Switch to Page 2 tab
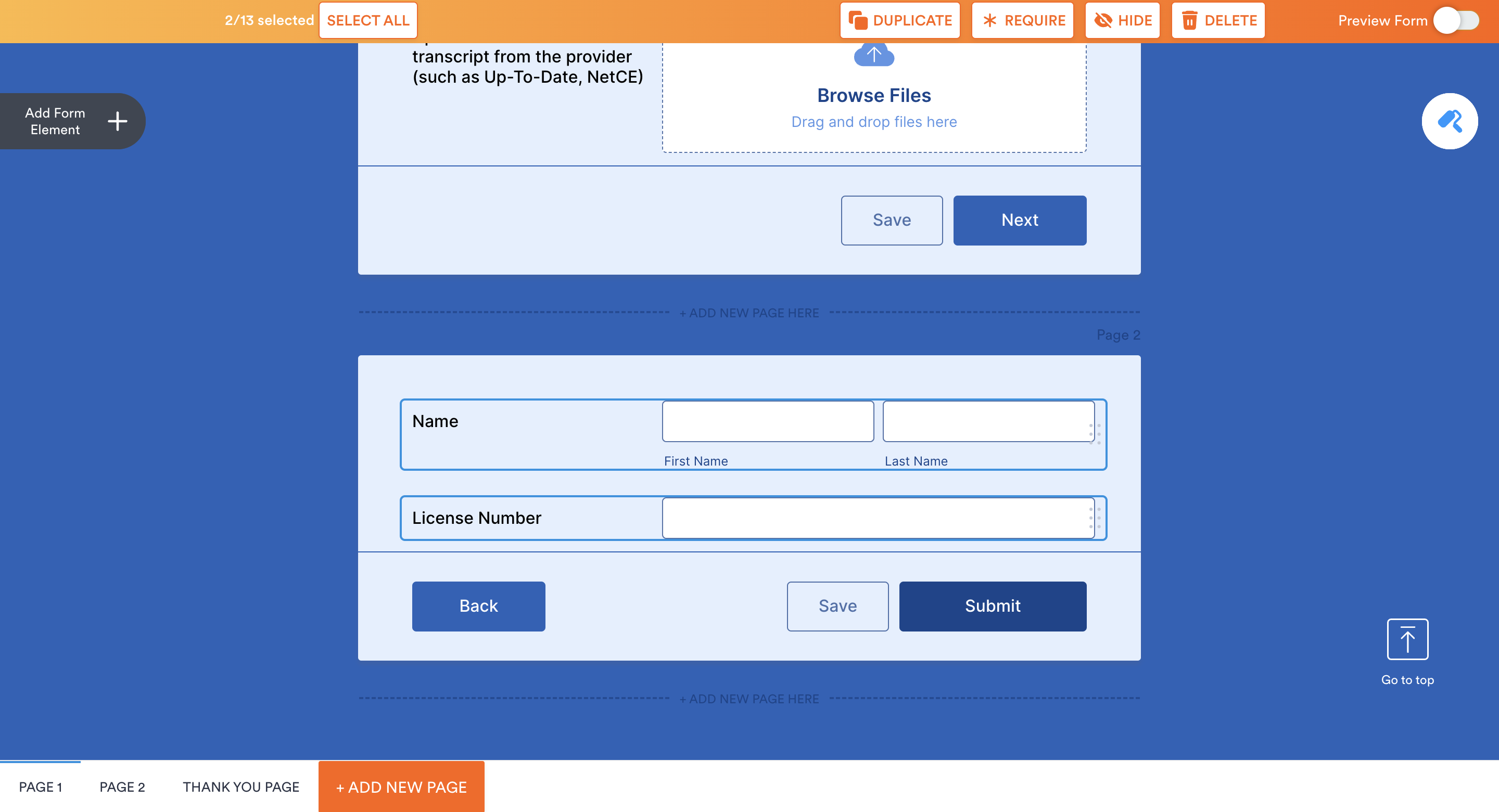Viewport: 1499px width, 812px height. pos(122,787)
